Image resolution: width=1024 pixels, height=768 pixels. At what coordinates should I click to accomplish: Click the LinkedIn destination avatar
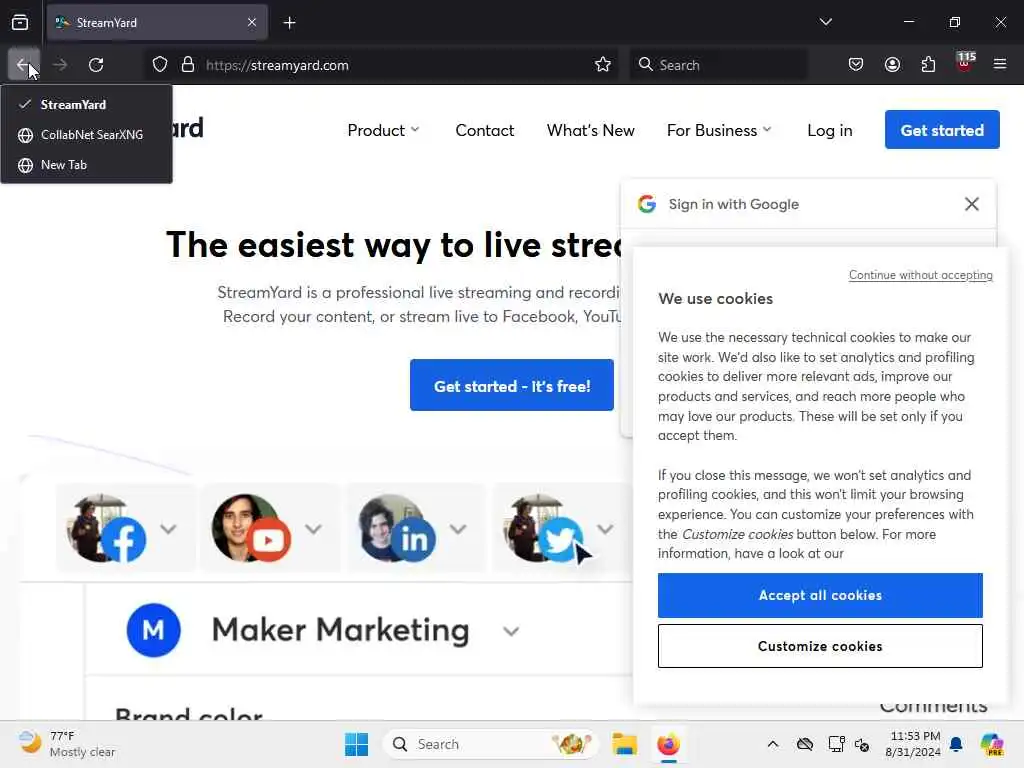pos(396,528)
